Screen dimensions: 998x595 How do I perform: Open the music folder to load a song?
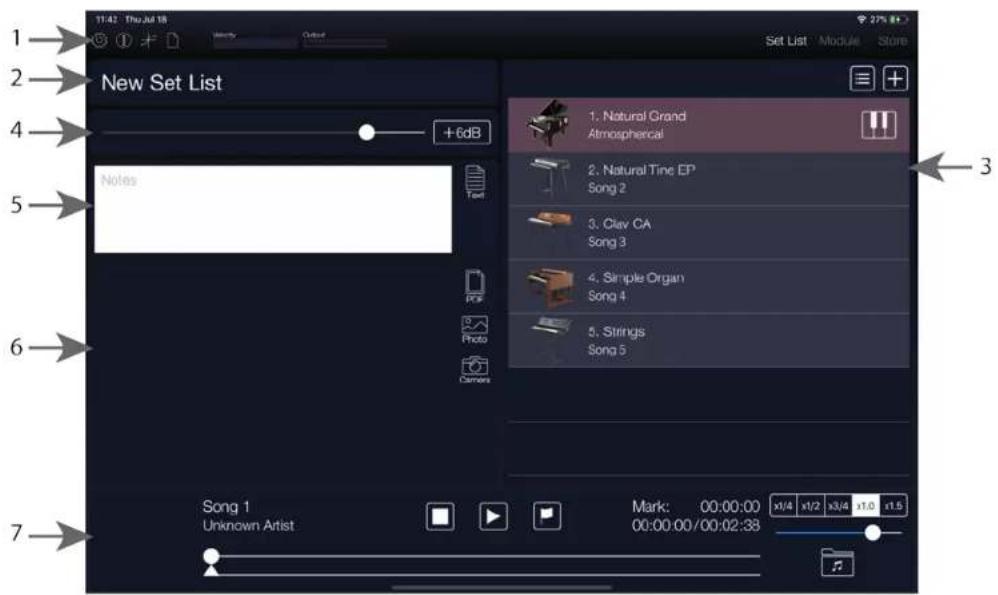pos(838,564)
